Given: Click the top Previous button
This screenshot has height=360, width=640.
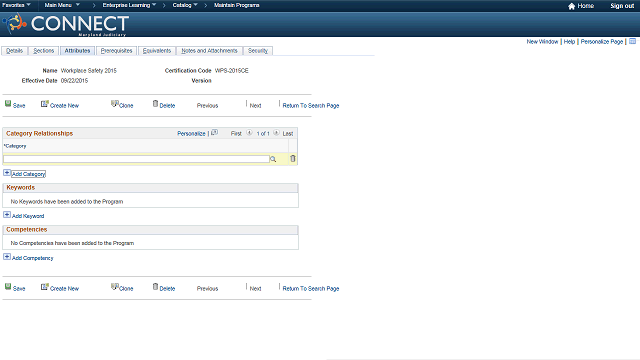Looking at the screenshot, I should point(207,105).
